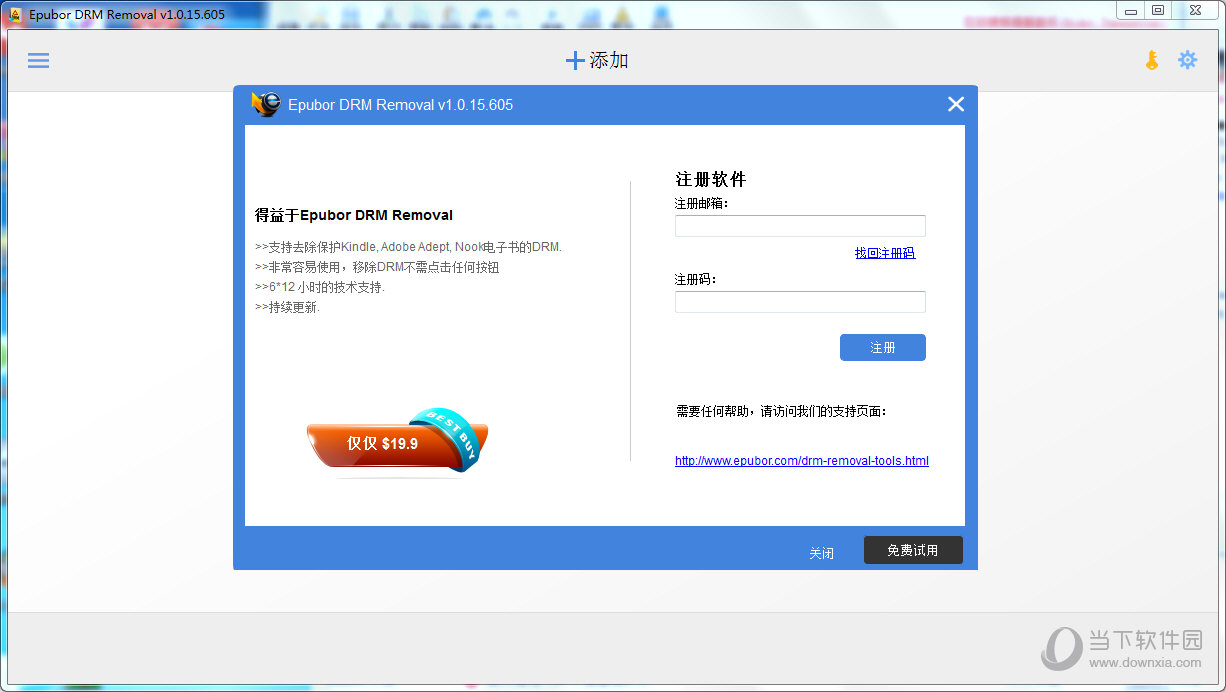This screenshot has width=1226, height=692.
Task: Maximize the Epubor DRM Removal window
Action: 1158,10
